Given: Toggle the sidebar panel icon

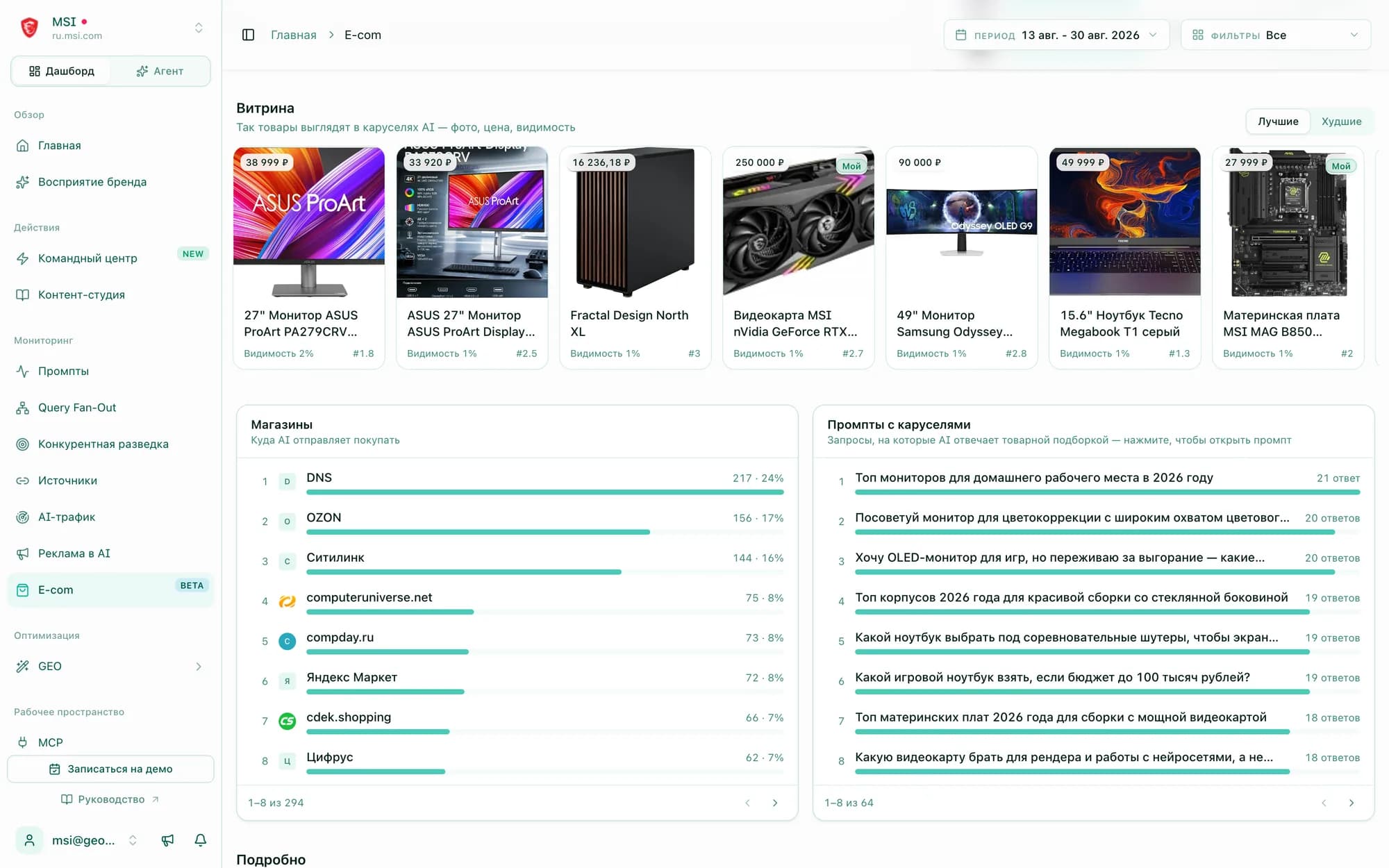Looking at the screenshot, I should point(248,35).
